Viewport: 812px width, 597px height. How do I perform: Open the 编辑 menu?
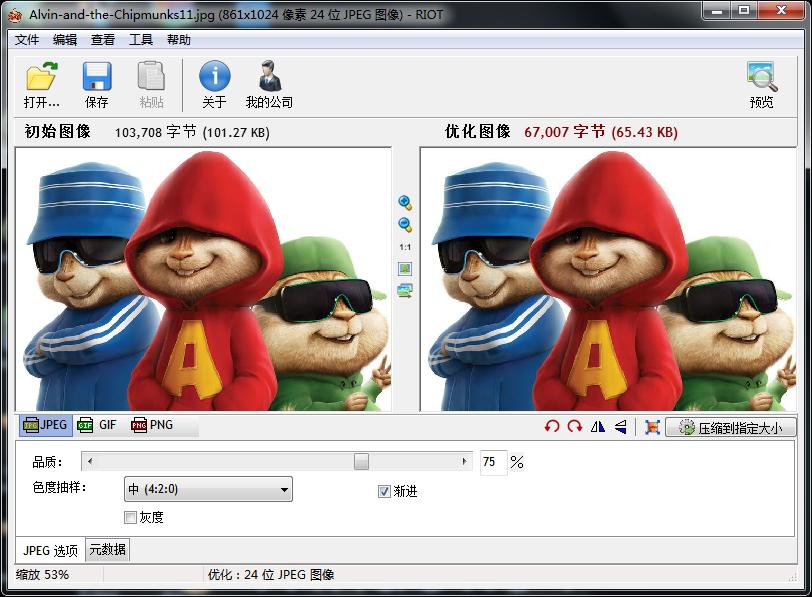pyautogui.click(x=65, y=40)
